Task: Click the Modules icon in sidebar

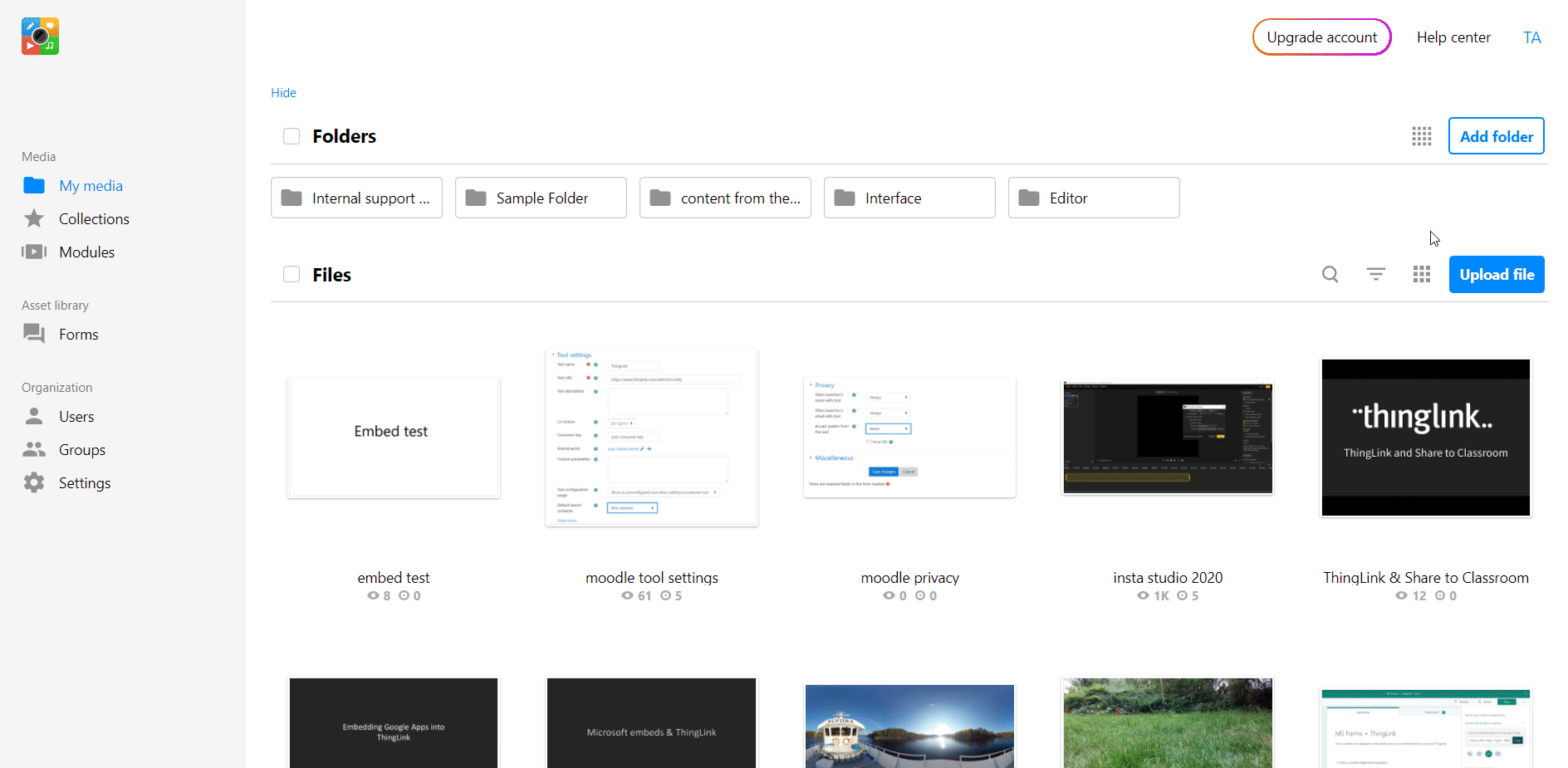Action: (x=34, y=252)
